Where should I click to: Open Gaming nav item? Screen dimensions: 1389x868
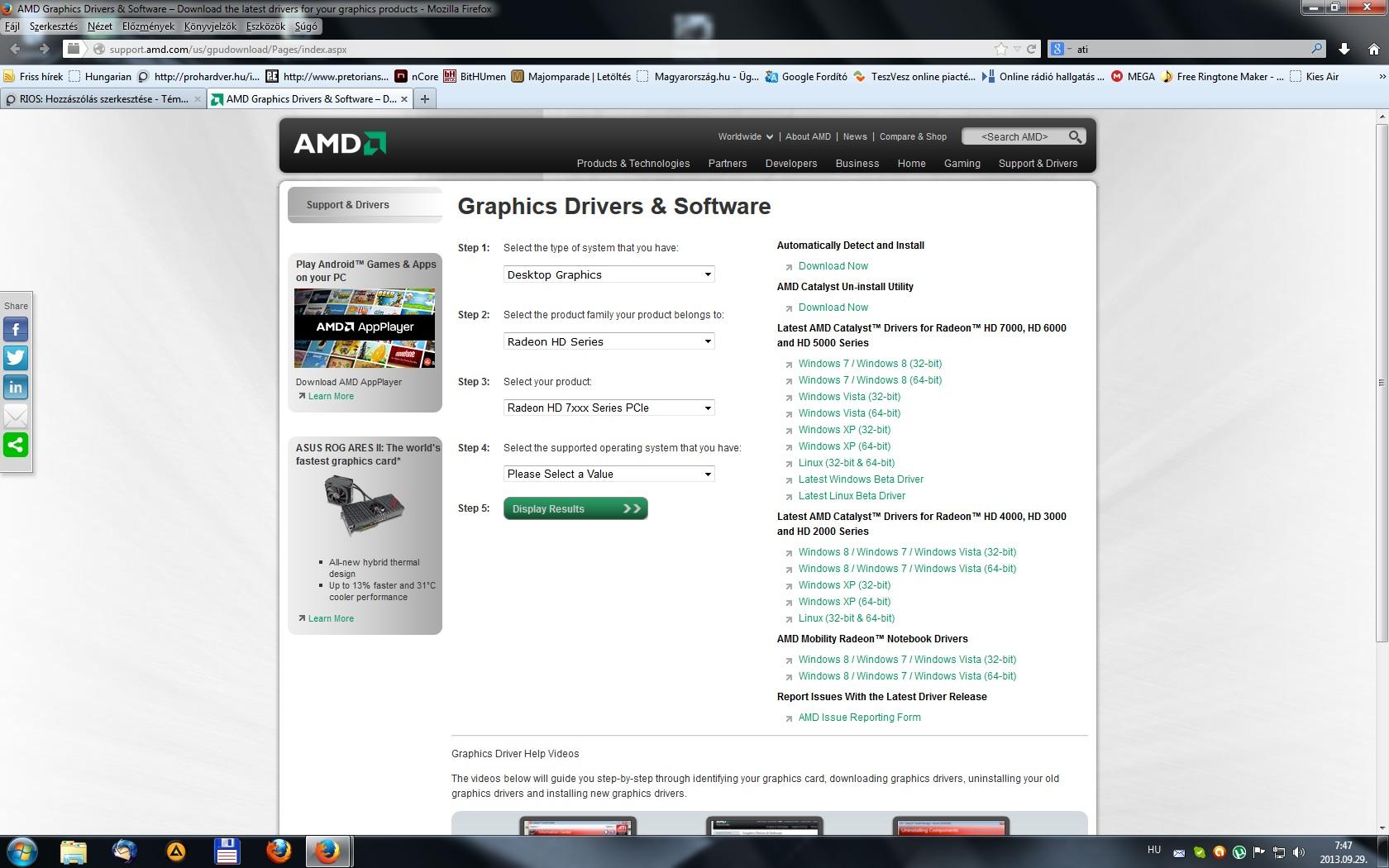(962, 164)
